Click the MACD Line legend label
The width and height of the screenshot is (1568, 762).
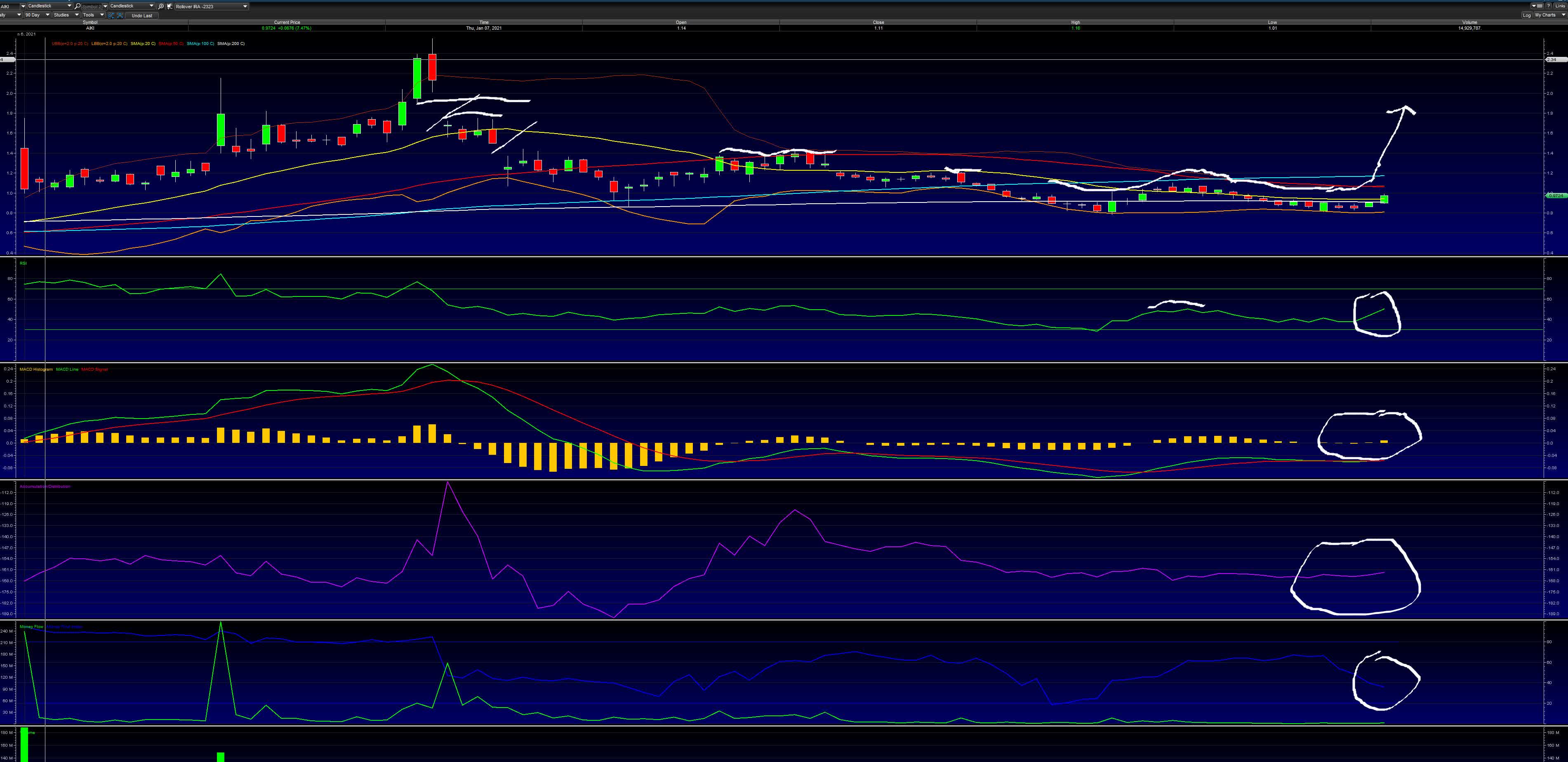pyautogui.click(x=67, y=369)
